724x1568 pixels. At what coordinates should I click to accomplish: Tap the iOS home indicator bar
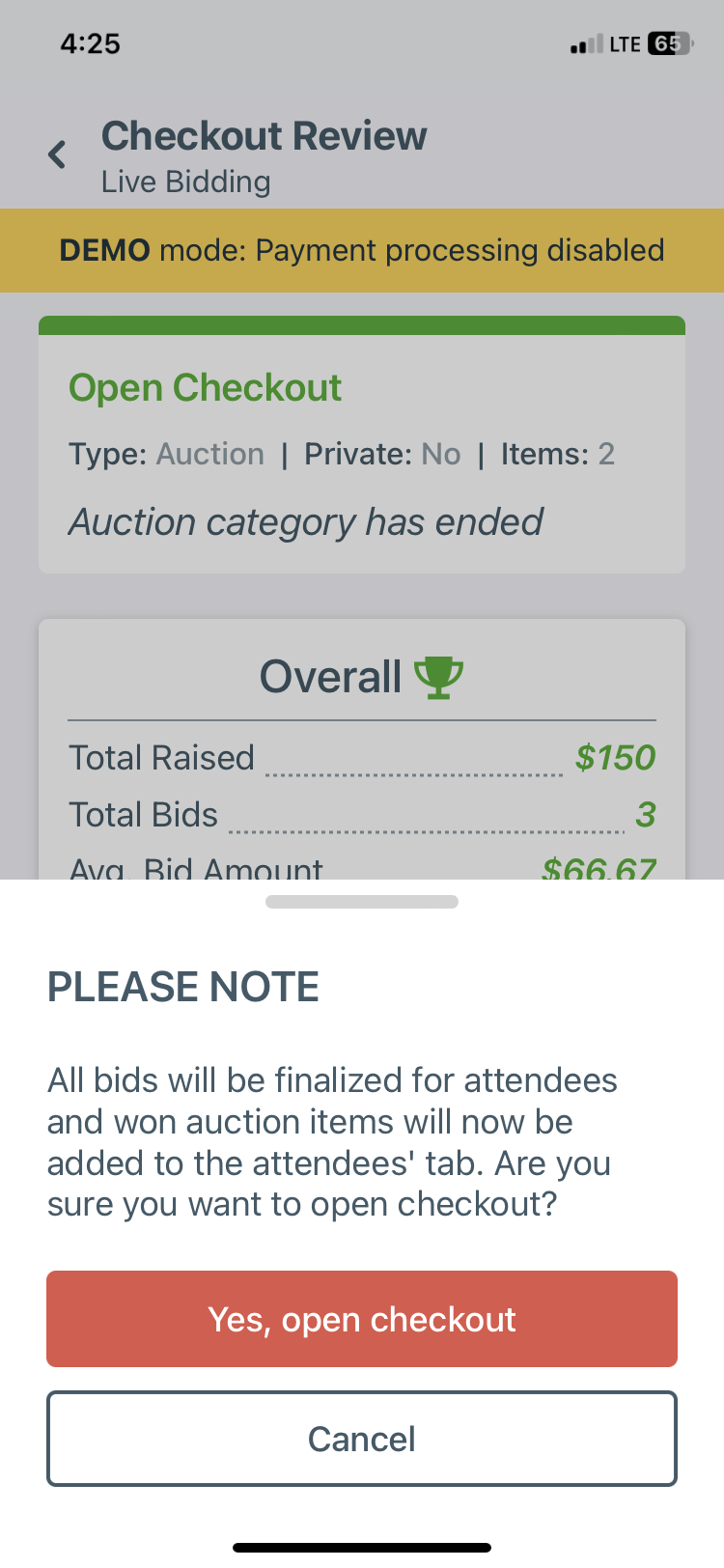tap(362, 1548)
